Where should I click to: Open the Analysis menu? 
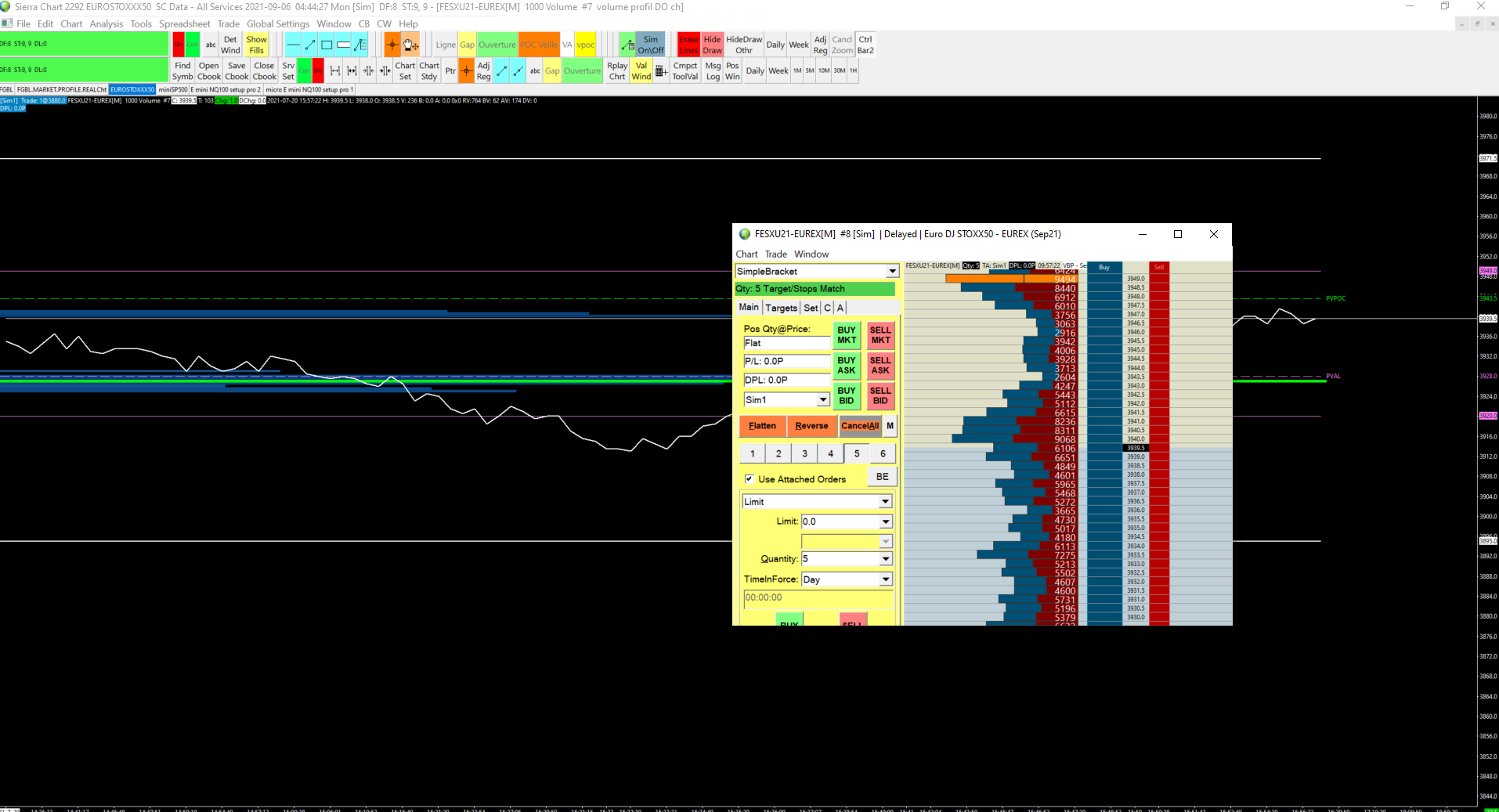(106, 24)
